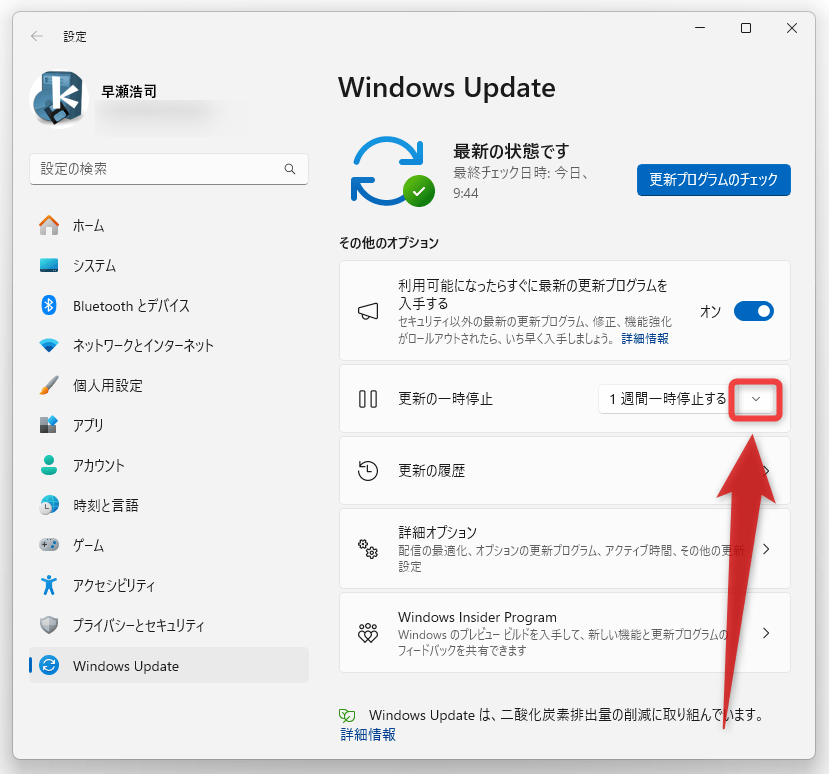Toggle off getting latest updates switch
829x774 pixels.
click(753, 311)
